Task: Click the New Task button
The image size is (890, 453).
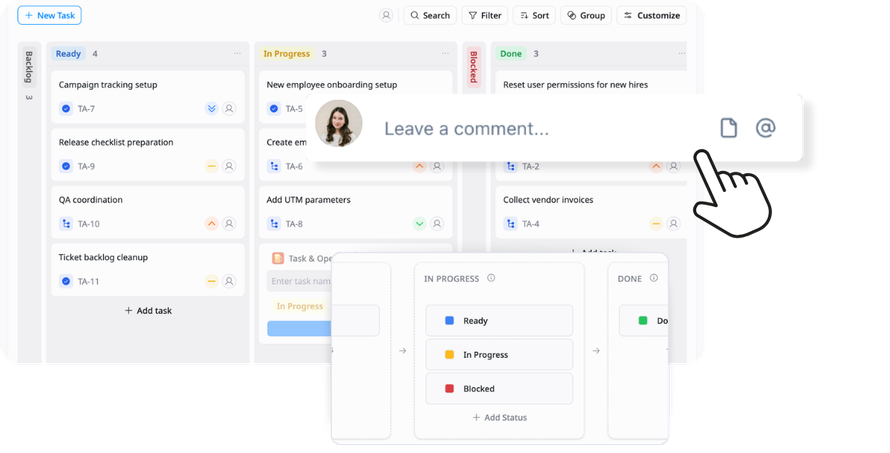Action: pos(49,15)
